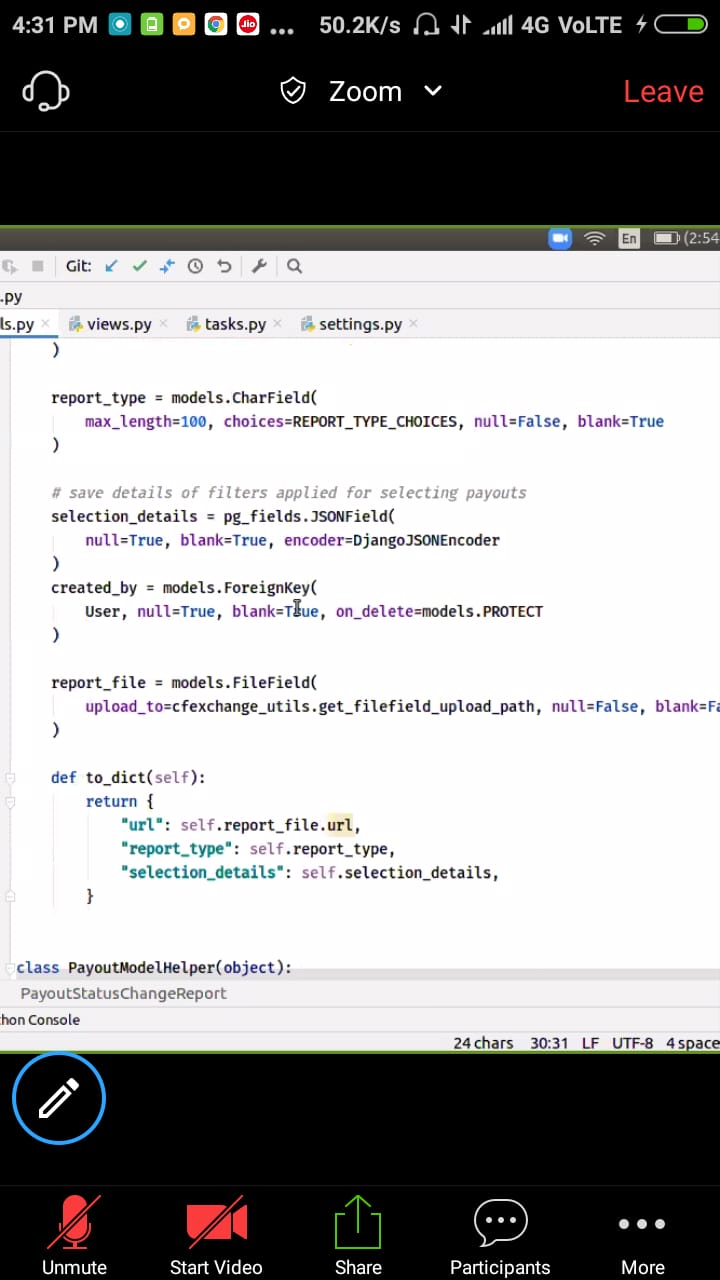This screenshot has width=720, height=1280.
Task: Tap the audio headset icon
Action: point(46,91)
